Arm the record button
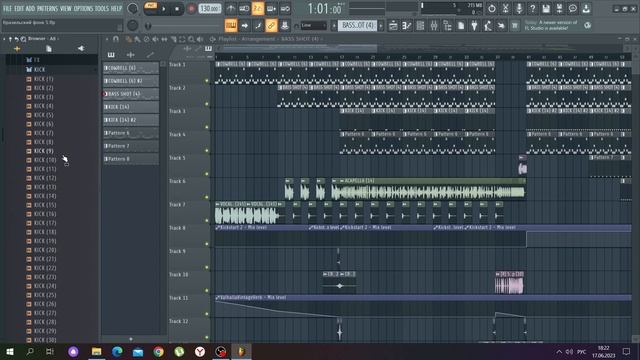This screenshot has width=640, height=360. (x=191, y=9)
